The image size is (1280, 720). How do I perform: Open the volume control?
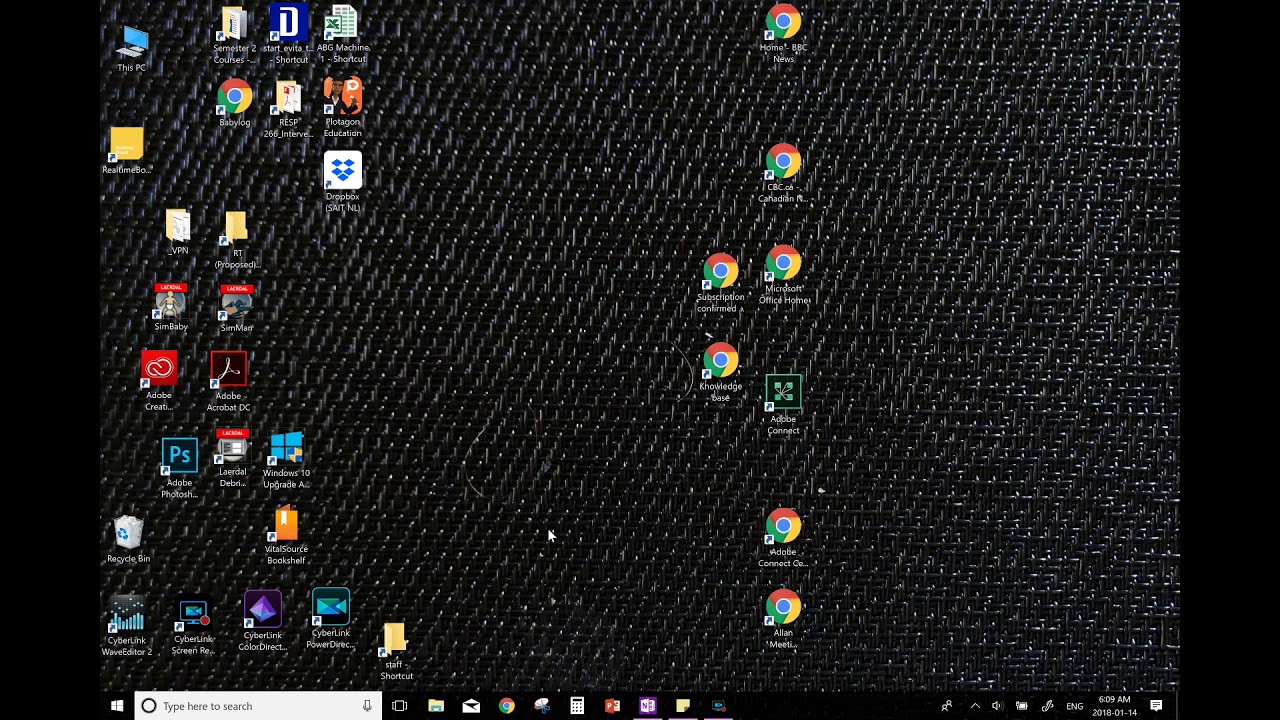[x=996, y=706]
